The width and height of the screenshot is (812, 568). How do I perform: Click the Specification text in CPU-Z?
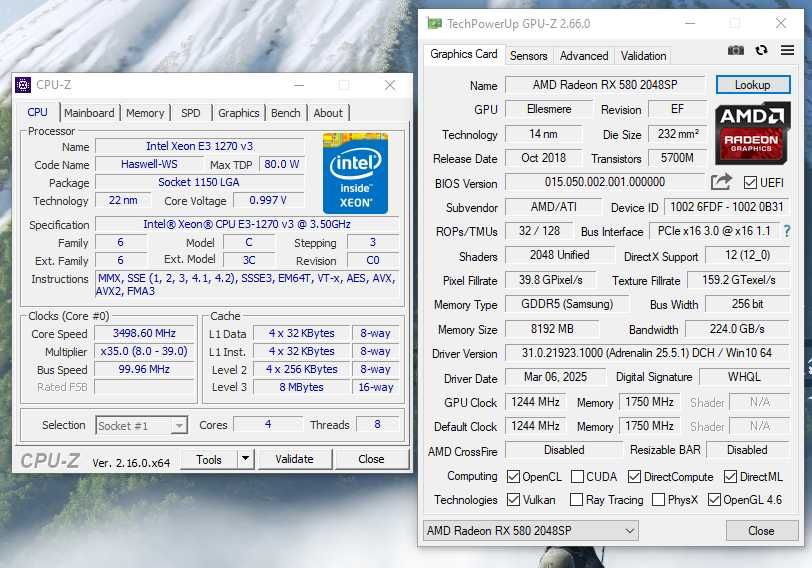point(247,224)
